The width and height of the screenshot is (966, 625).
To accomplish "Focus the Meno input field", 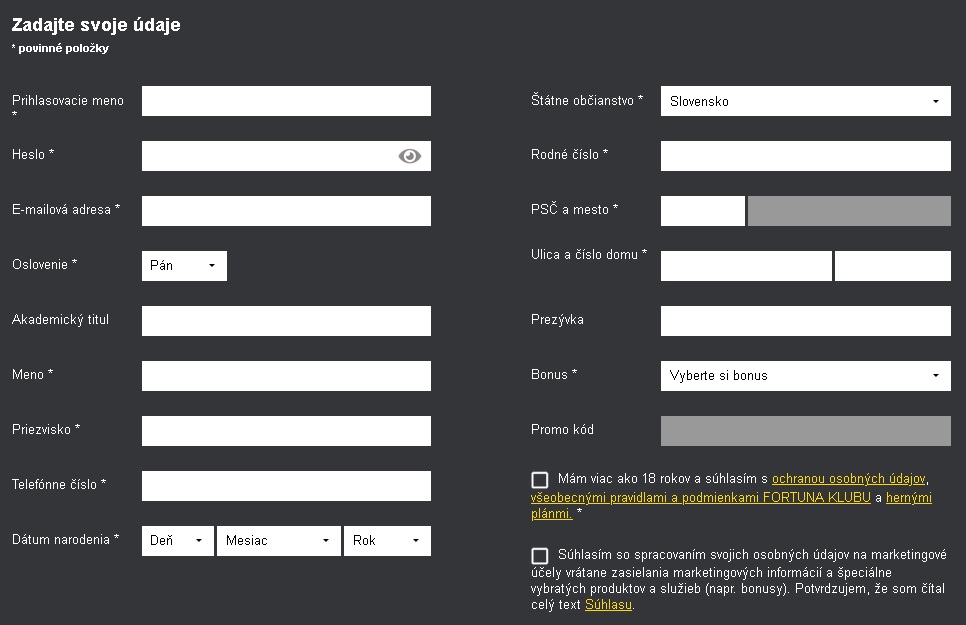I will pos(286,375).
